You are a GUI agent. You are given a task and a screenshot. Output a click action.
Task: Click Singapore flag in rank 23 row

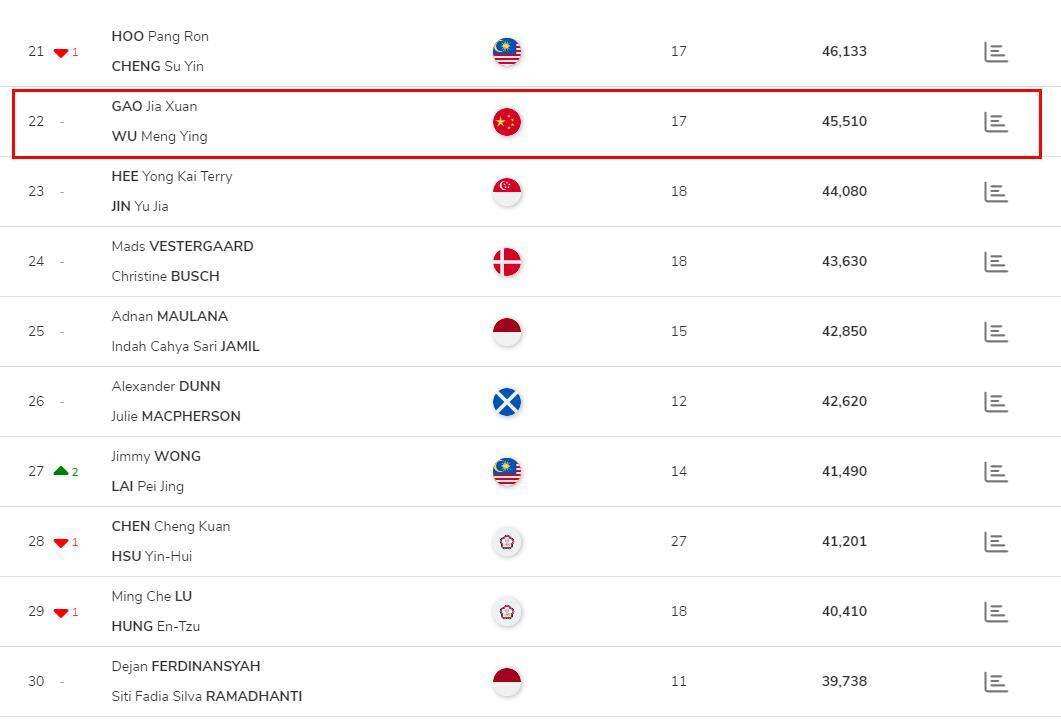click(507, 192)
